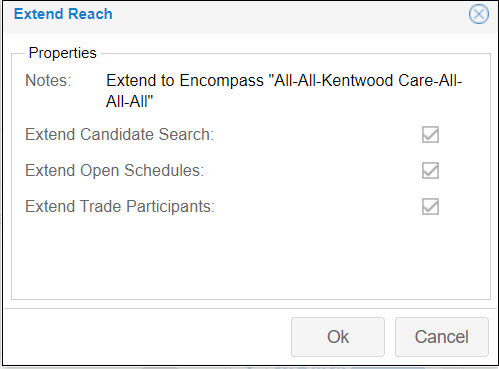The image size is (499, 369).
Task: Dismiss changes using the Cancel button
Action: coord(442,337)
